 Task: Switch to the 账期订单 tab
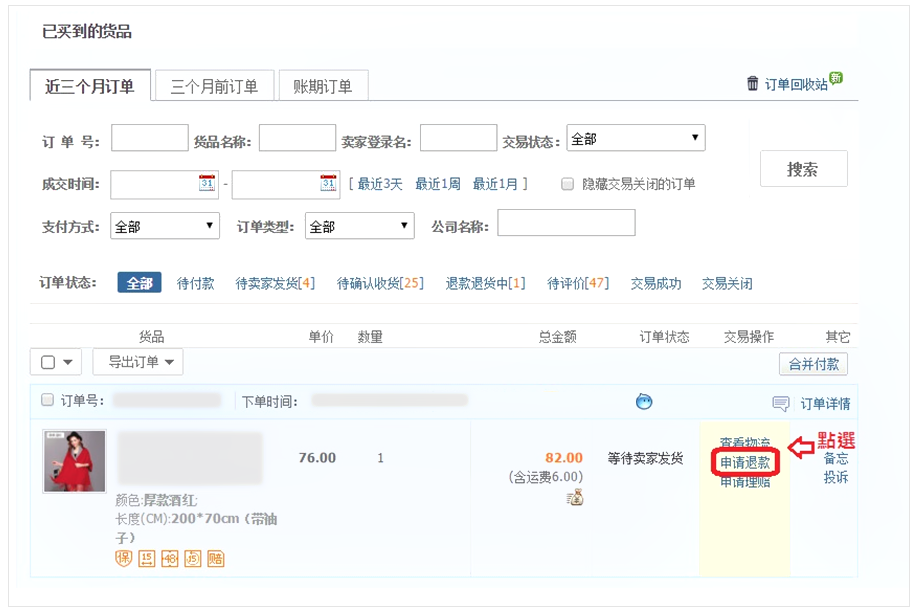(x=322, y=87)
